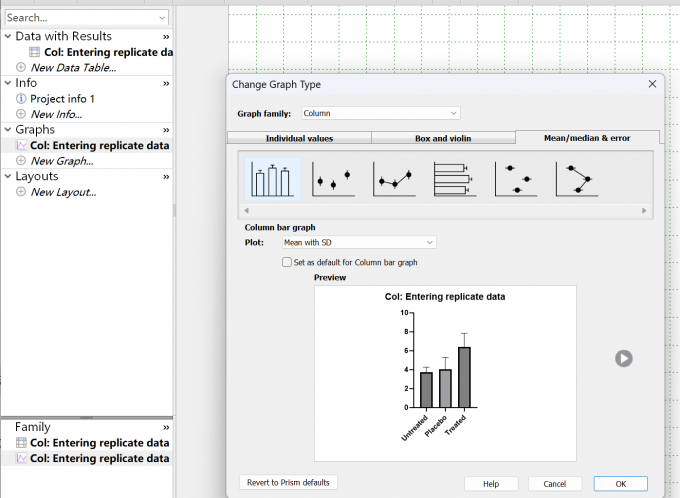The width and height of the screenshot is (680, 498).
Task: Open the navigator Search dropdown arrow
Action: click(x=162, y=18)
